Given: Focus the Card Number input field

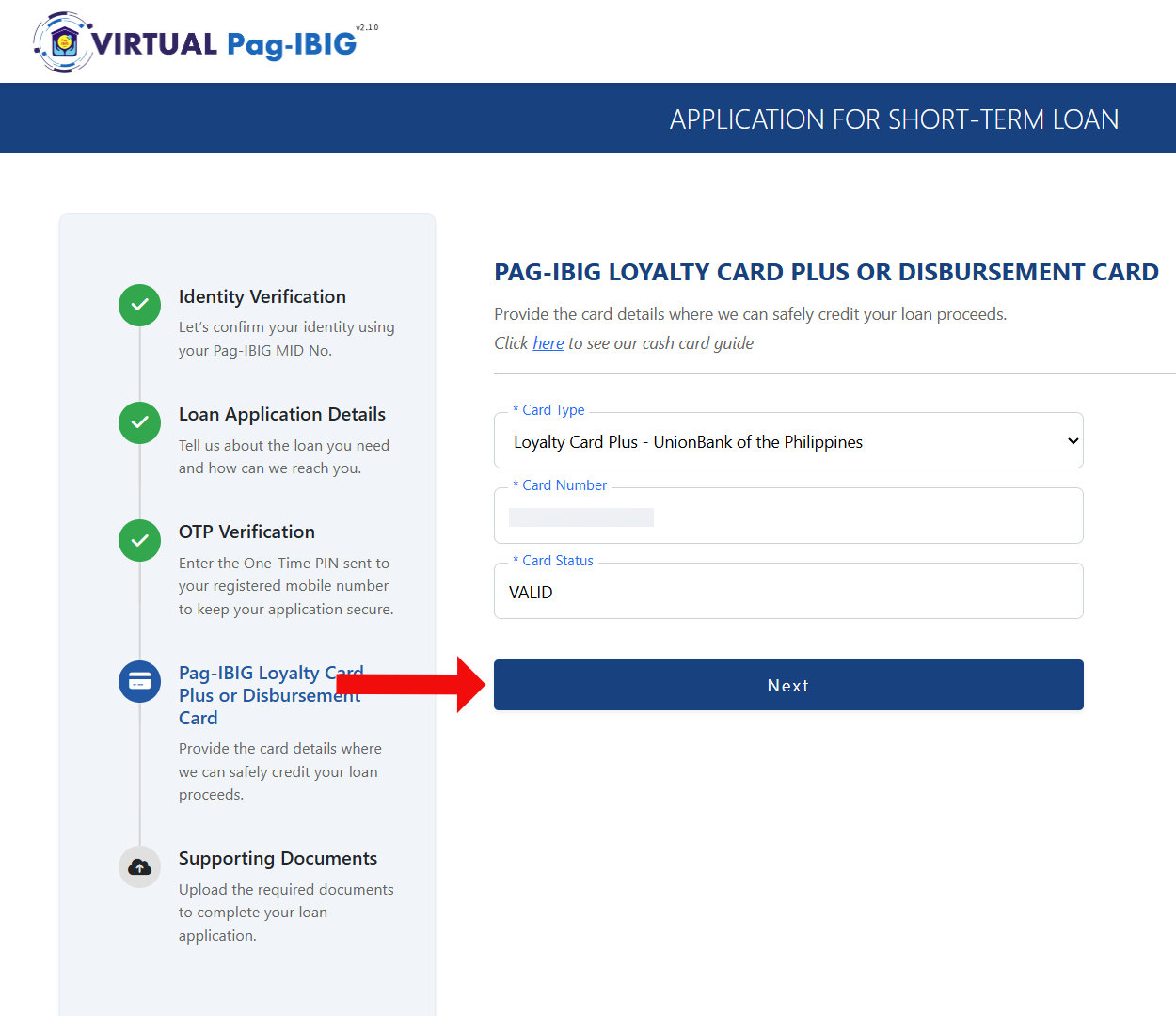Looking at the screenshot, I should pos(788,516).
